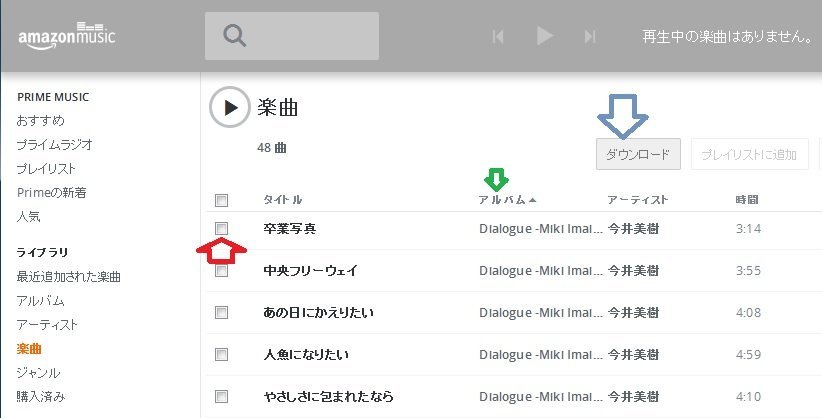This screenshot has width=822, height=418.
Task: Sort by タイトル column header
Action: coord(283,200)
